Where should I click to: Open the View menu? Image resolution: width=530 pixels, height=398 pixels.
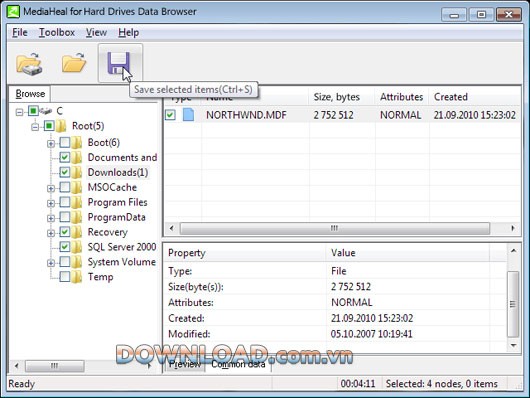click(x=96, y=32)
